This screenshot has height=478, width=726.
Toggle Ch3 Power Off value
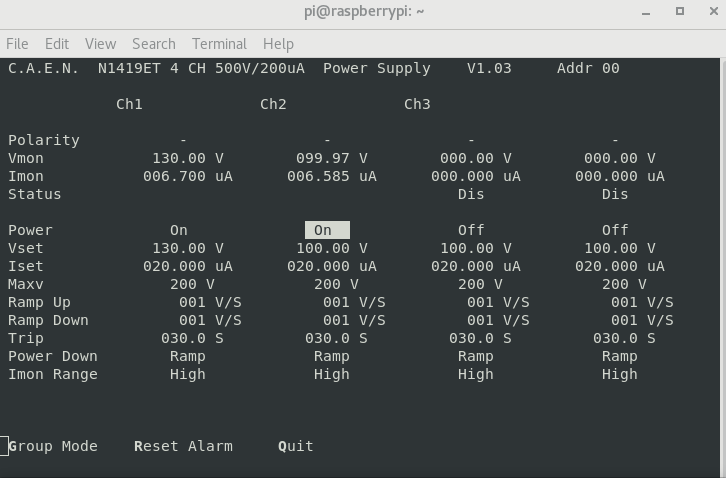[x=471, y=230]
